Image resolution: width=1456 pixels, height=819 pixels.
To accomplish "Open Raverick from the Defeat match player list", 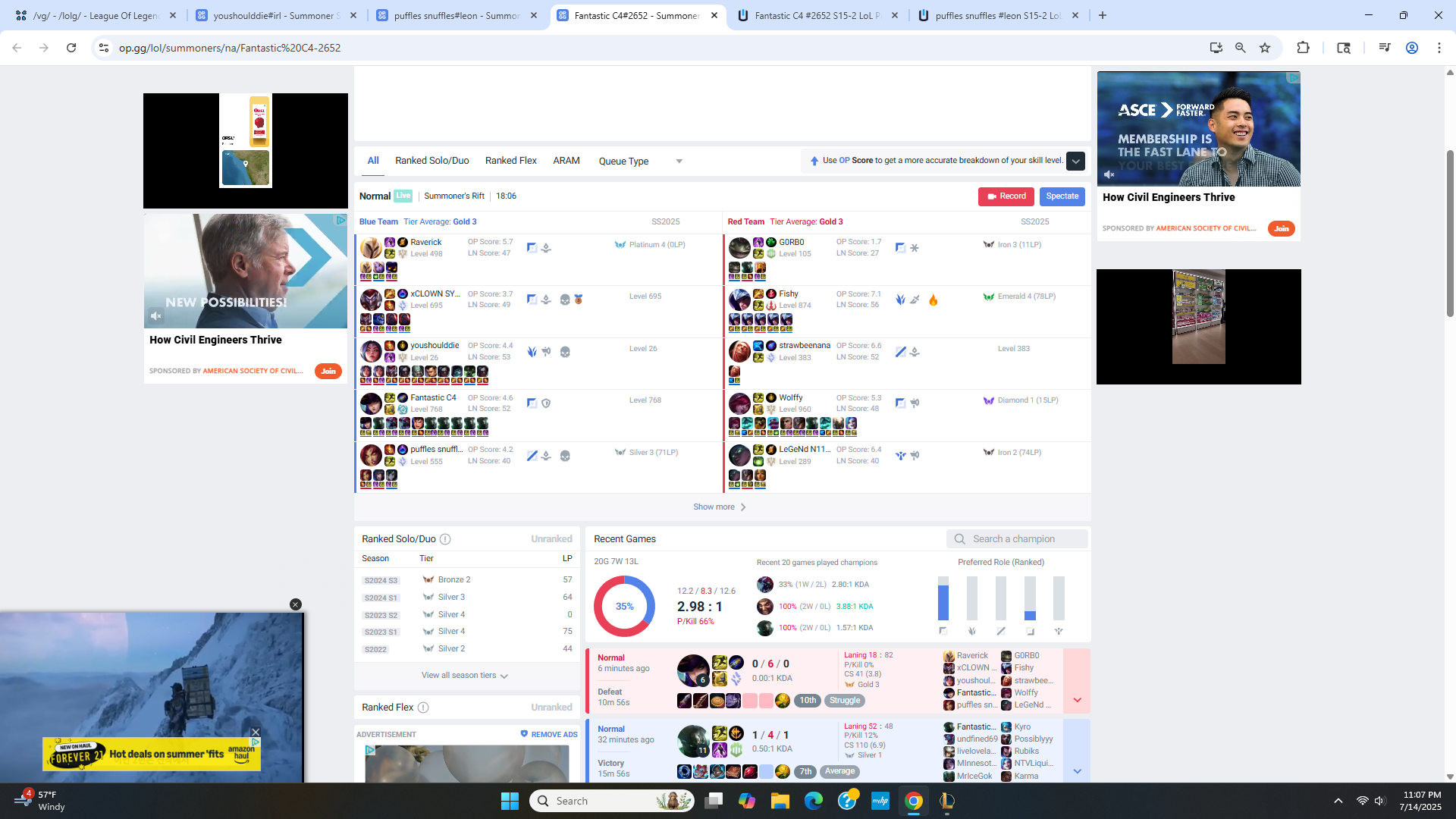I will 971,656.
